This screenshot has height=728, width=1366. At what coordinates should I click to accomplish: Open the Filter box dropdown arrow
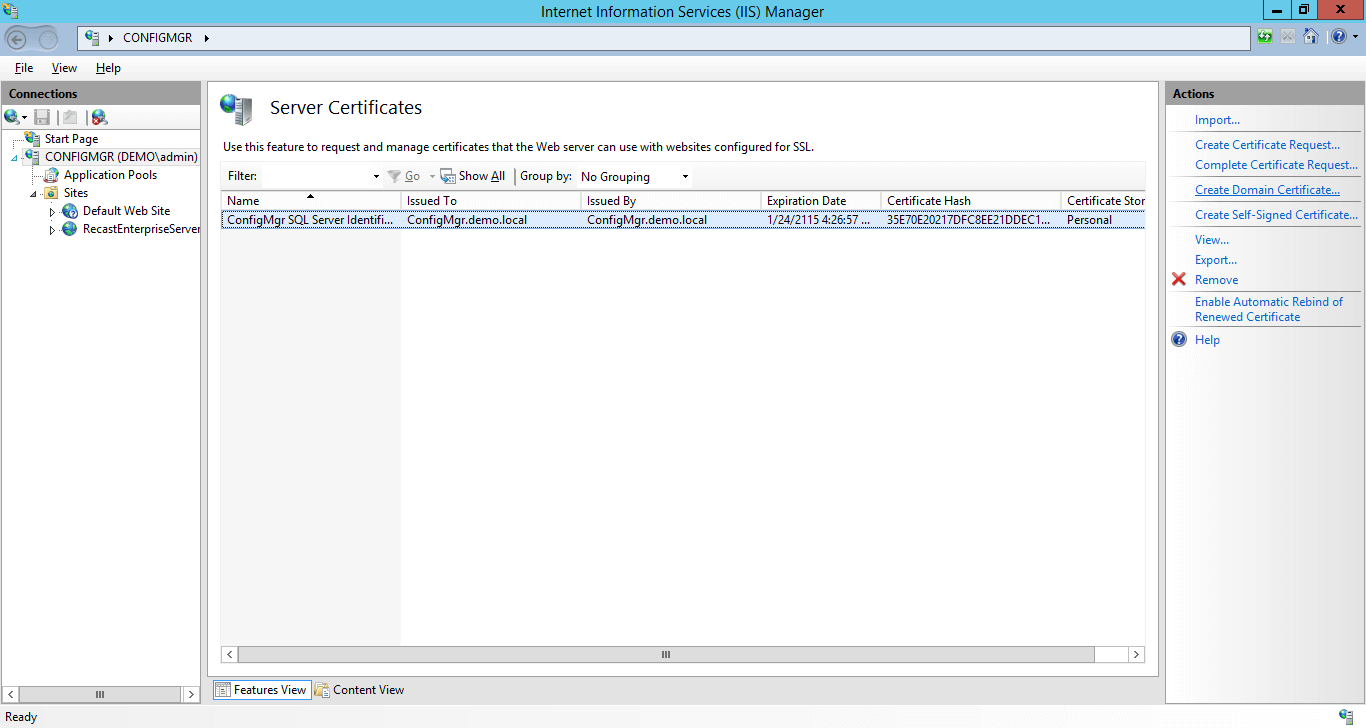pyautogui.click(x=376, y=177)
